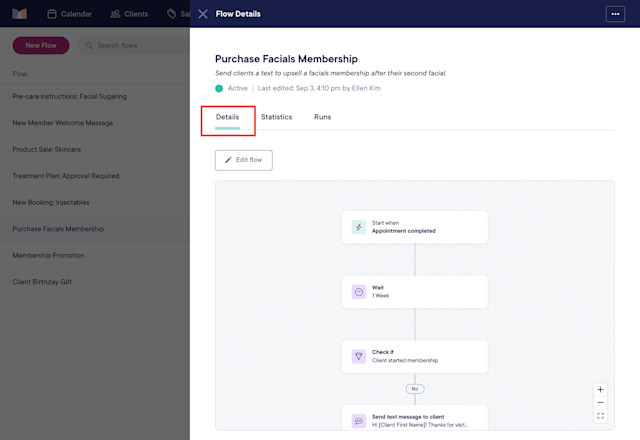
Task: Open the three-dots more options menu
Action: 615,14
